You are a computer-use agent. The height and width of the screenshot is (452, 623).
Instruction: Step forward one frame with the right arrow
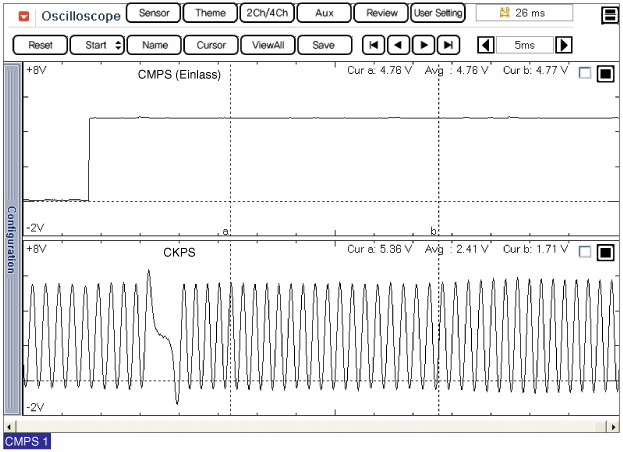423,45
